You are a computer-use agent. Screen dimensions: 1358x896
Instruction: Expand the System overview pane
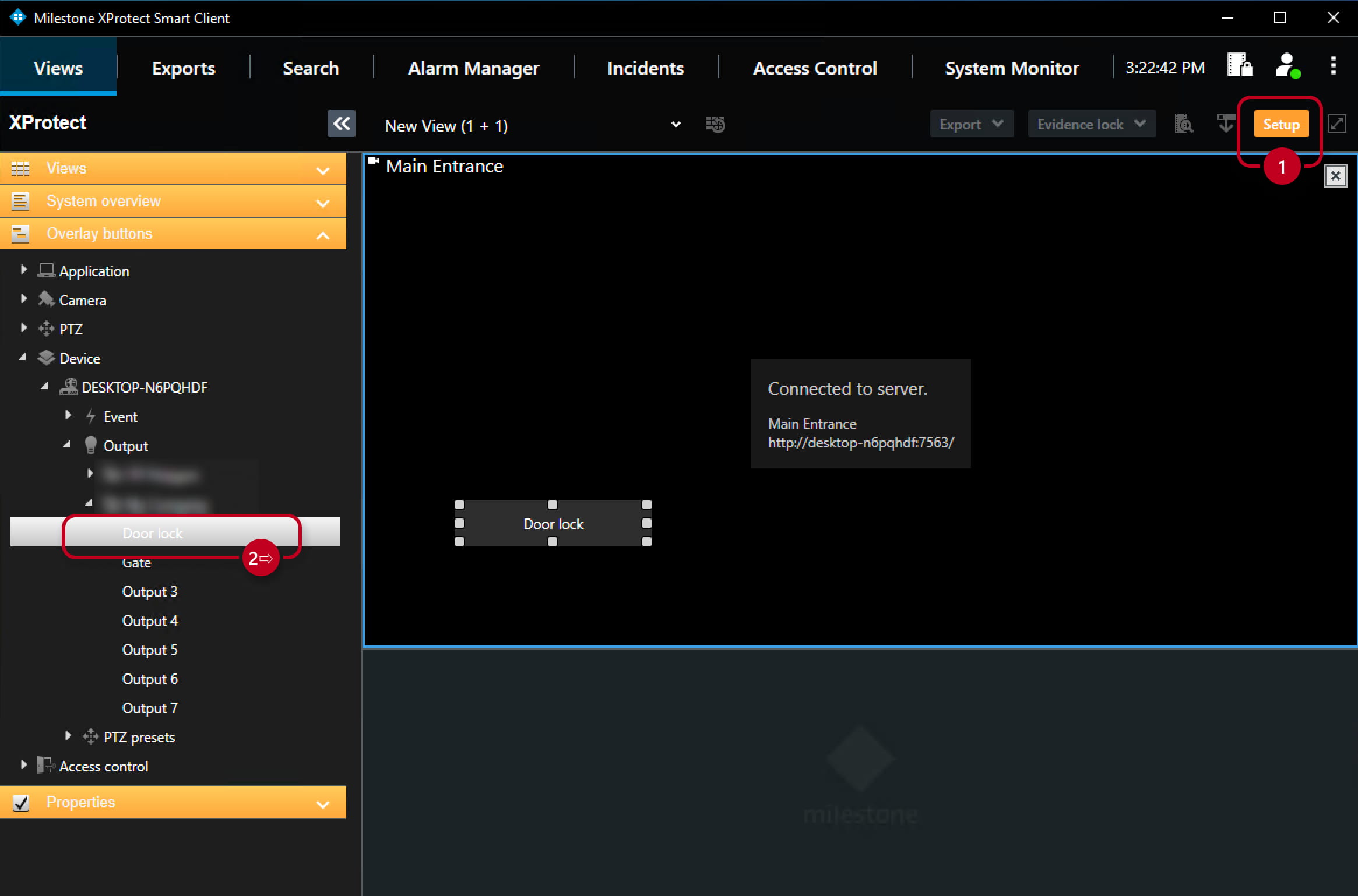click(322, 202)
